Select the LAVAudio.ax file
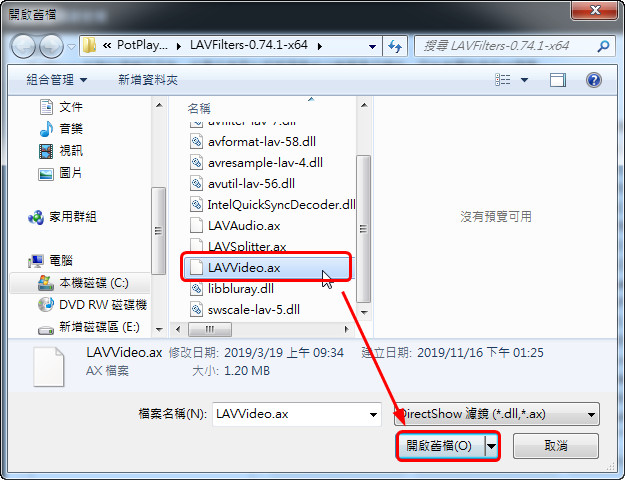 tap(244, 226)
